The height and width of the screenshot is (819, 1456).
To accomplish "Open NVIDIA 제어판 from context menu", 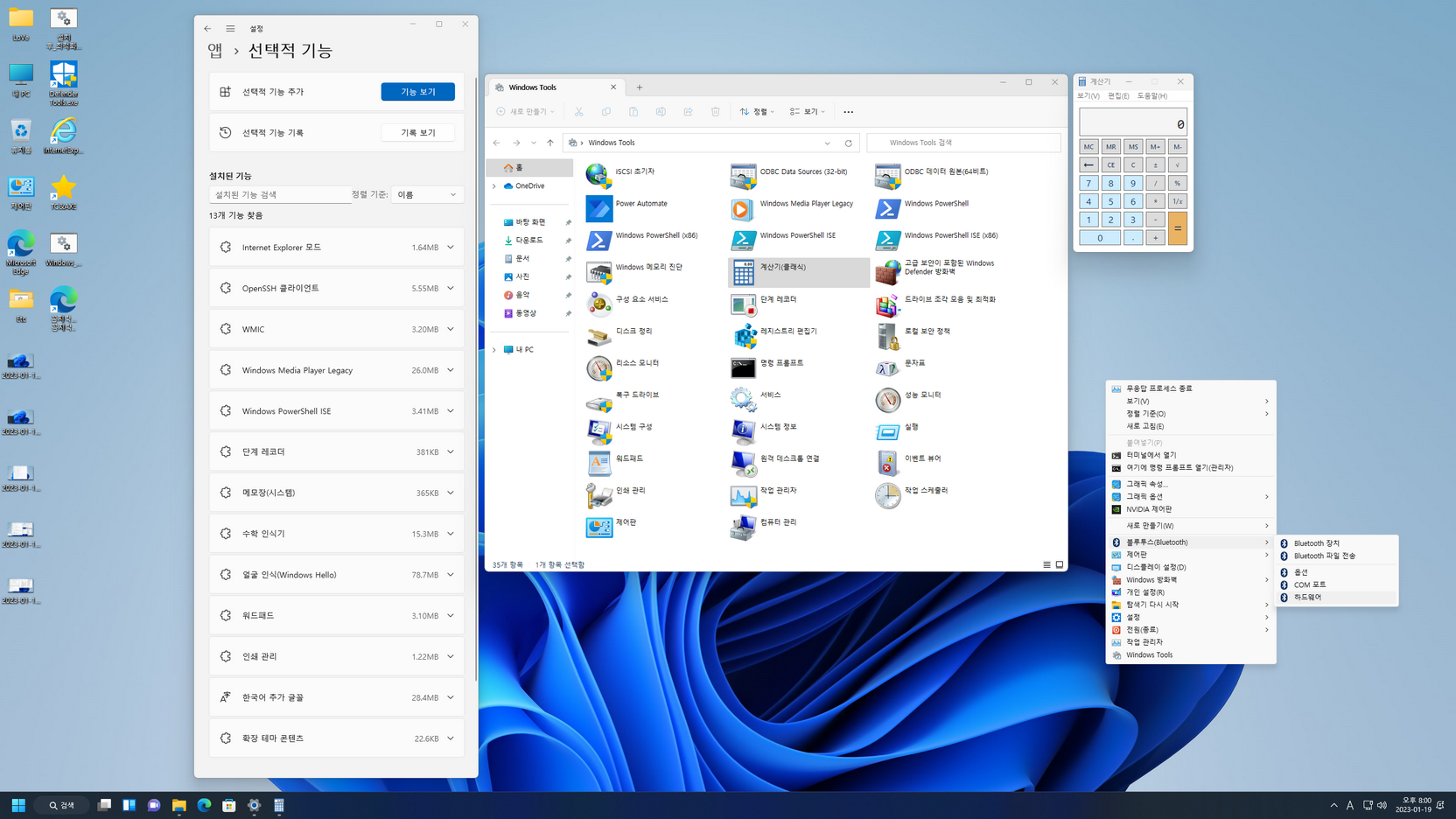I will point(1190,509).
